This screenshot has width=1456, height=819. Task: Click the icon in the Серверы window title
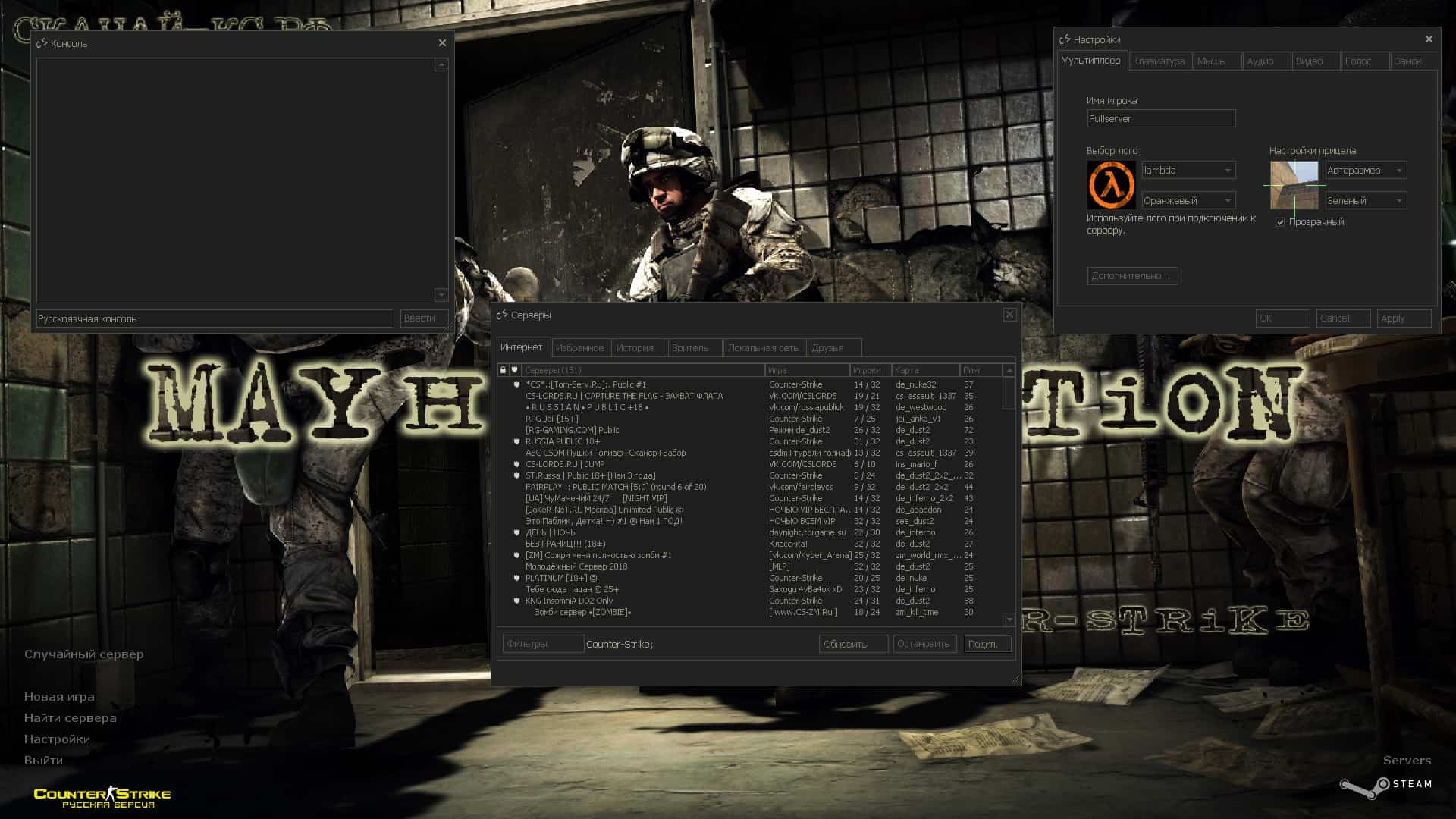pyautogui.click(x=502, y=315)
